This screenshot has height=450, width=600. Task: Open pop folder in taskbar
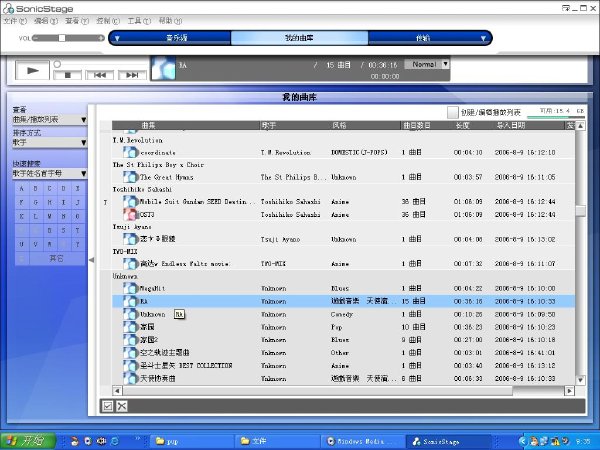click(x=191, y=441)
